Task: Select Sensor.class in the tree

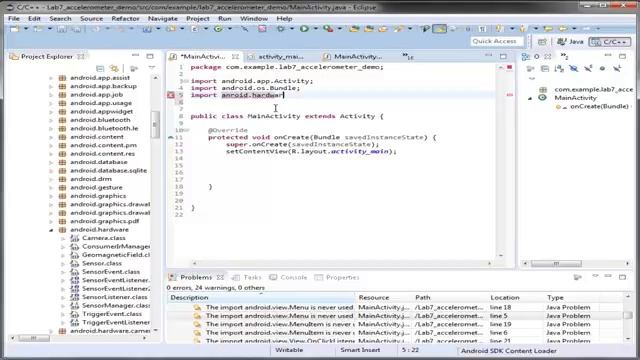Action: click(x=102, y=263)
